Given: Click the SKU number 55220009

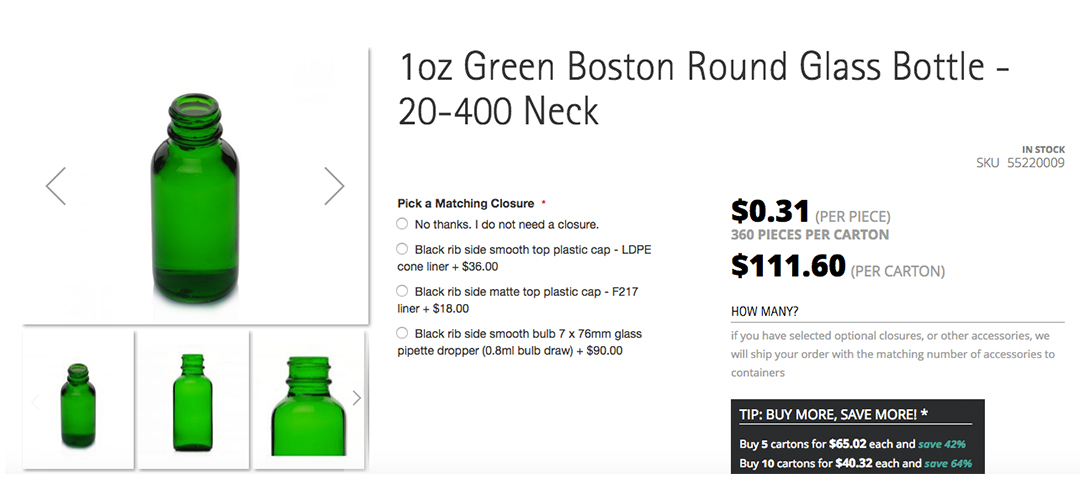Looking at the screenshot, I should 1035,163.
